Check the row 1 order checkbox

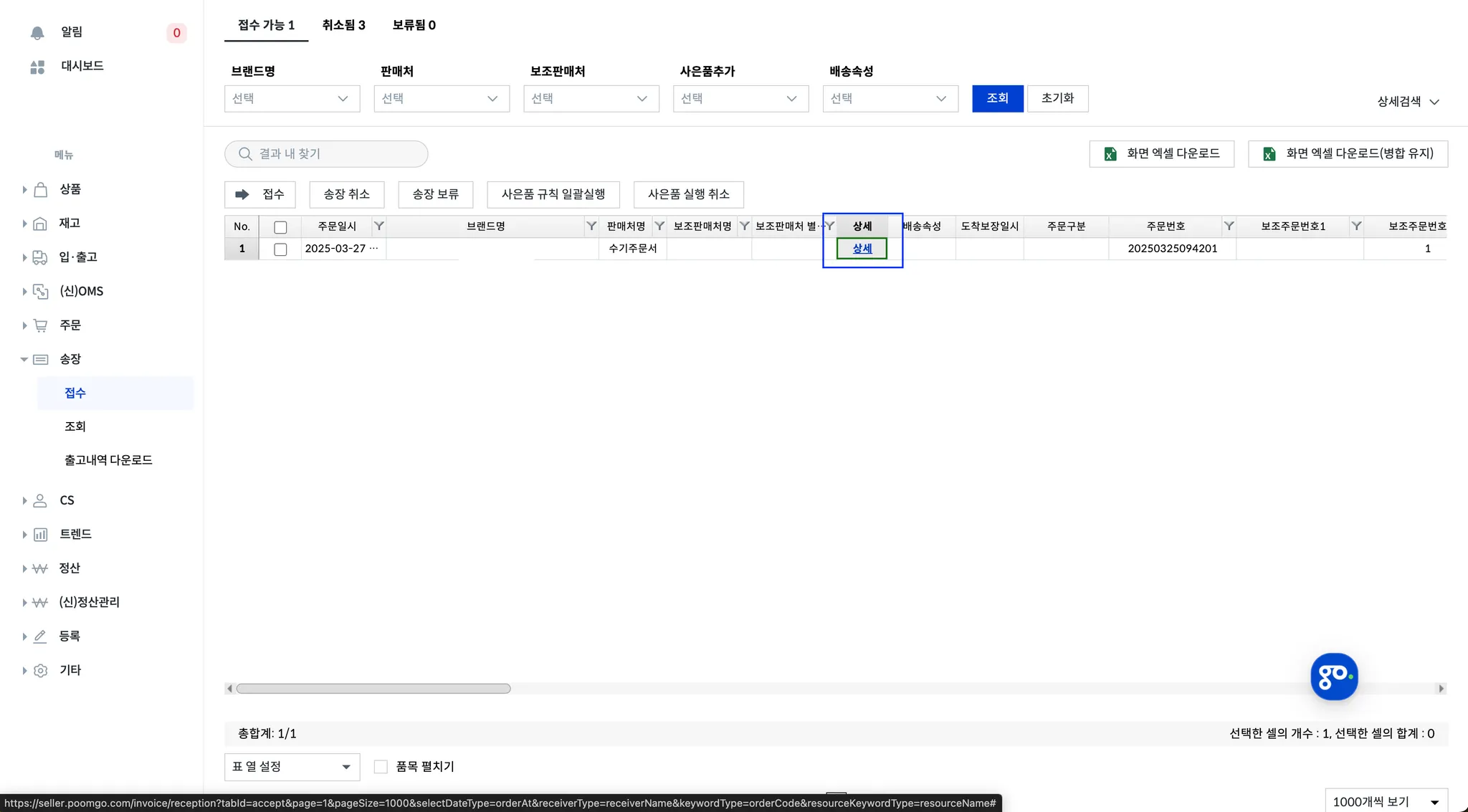point(280,249)
